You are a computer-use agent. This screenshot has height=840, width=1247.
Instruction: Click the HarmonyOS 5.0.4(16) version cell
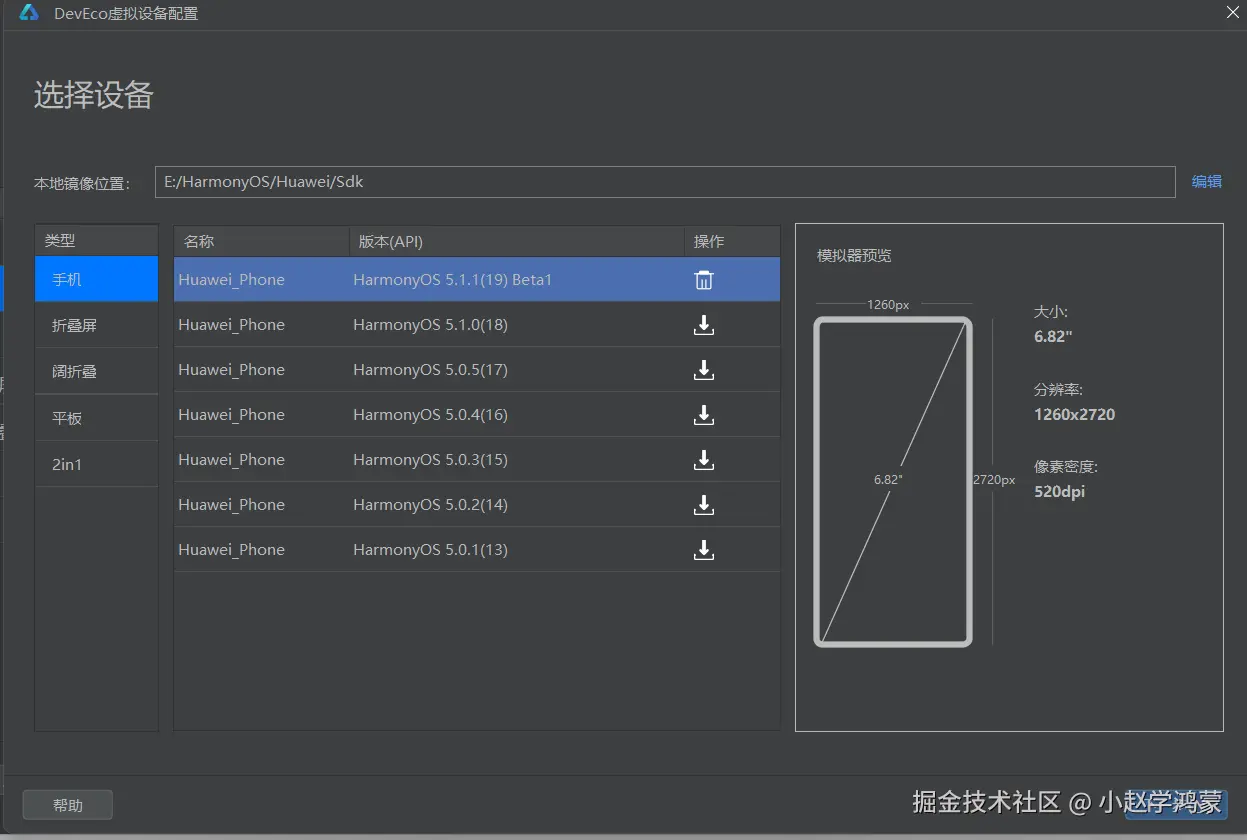click(x=431, y=415)
